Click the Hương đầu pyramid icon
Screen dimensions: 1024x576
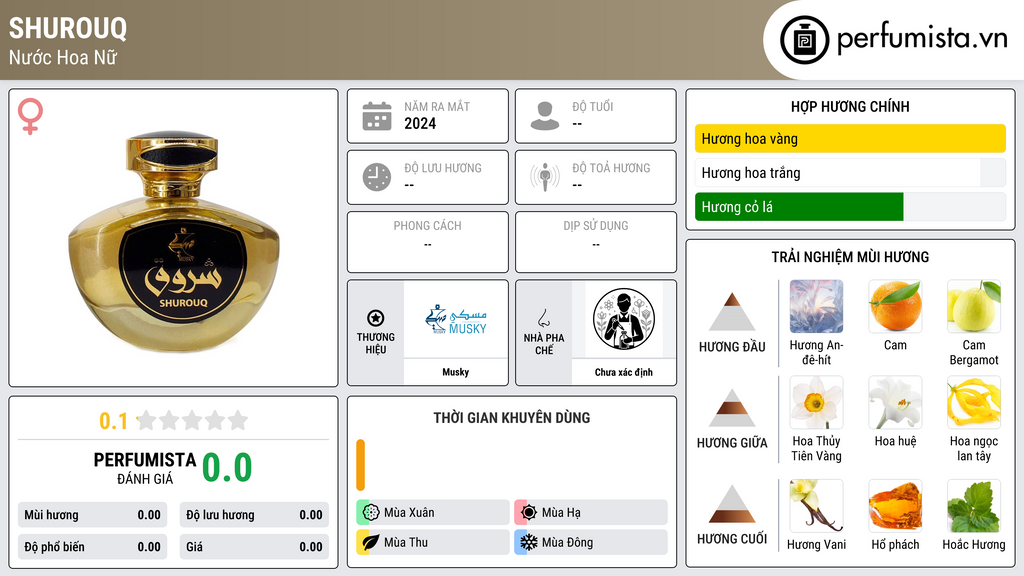pyautogui.click(x=732, y=312)
